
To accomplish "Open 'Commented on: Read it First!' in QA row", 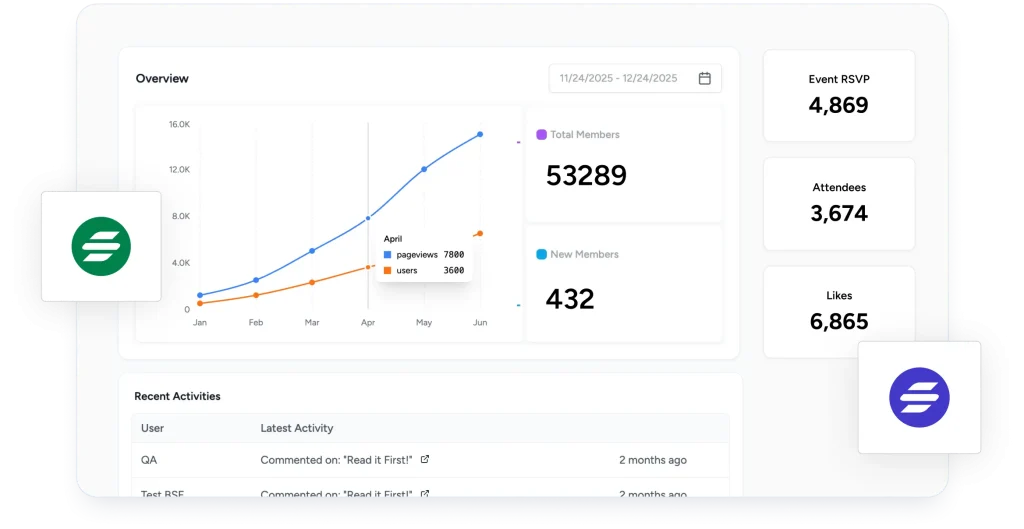I will coord(336,460).
